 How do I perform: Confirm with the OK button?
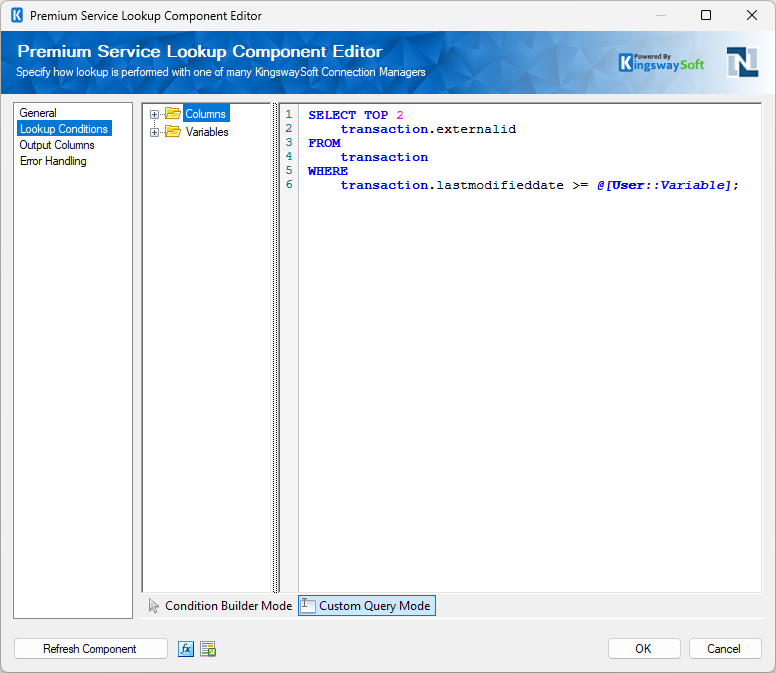pyautogui.click(x=644, y=649)
